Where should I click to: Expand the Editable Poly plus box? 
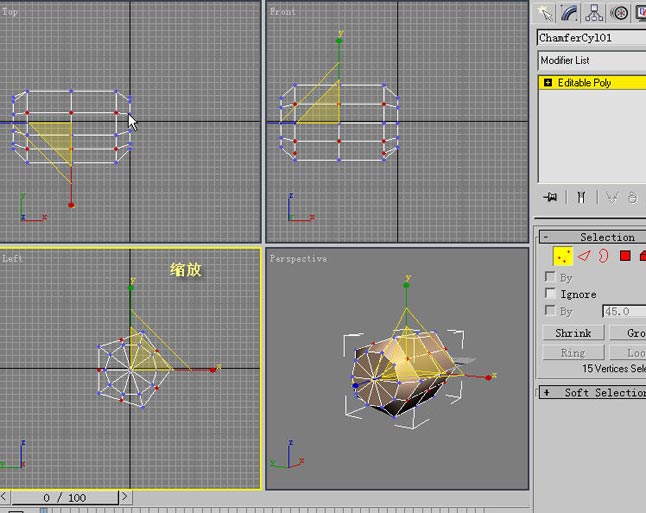(x=548, y=82)
